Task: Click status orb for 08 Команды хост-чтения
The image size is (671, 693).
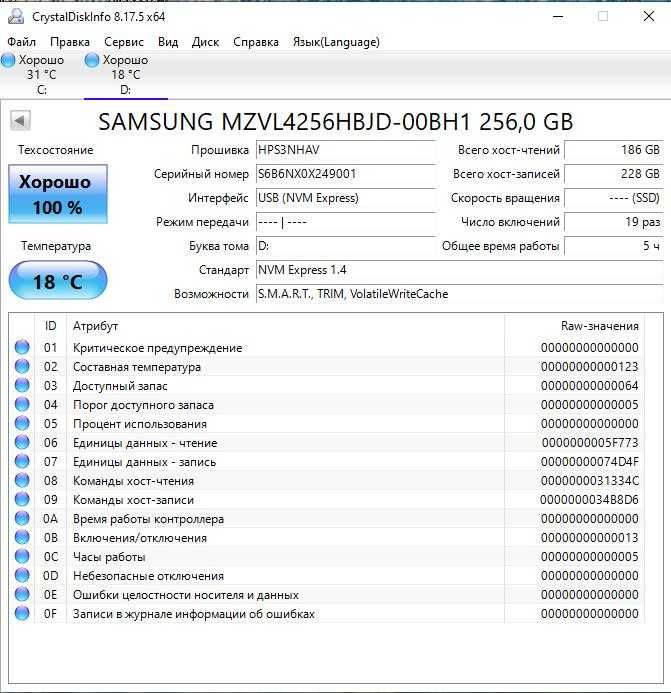Action: tap(22, 480)
